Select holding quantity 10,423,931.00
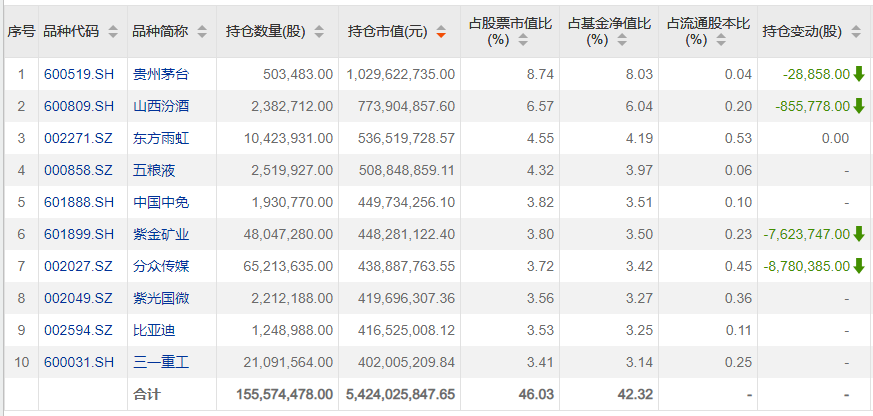Image resolution: width=873 pixels, height=416 pixels. (x=288, y=138)
